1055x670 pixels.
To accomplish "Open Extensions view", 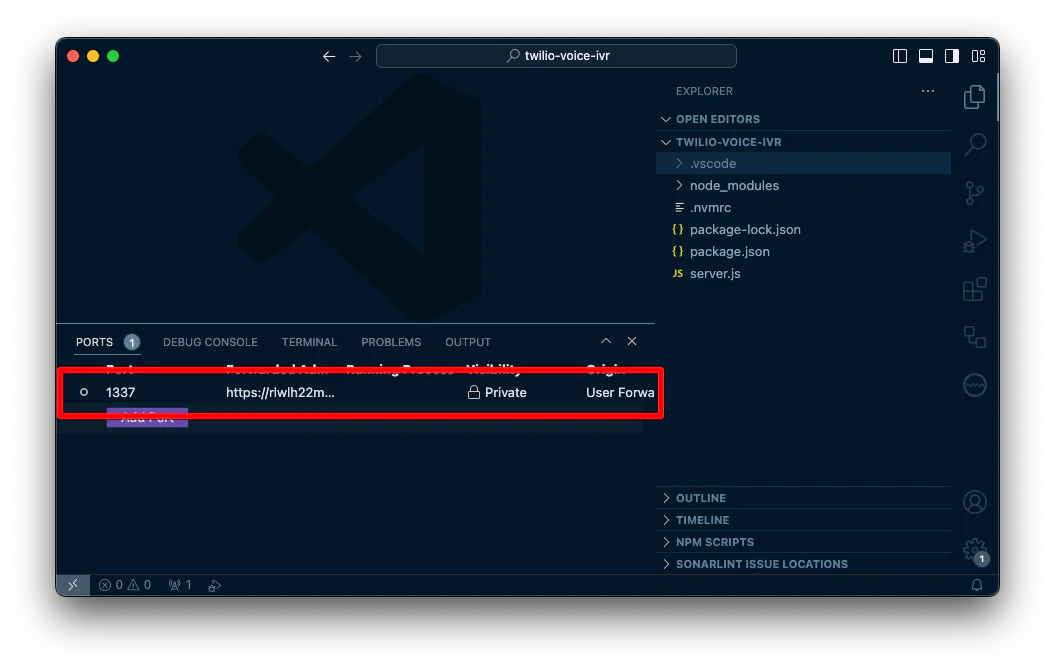I will (x=974, y=289).
